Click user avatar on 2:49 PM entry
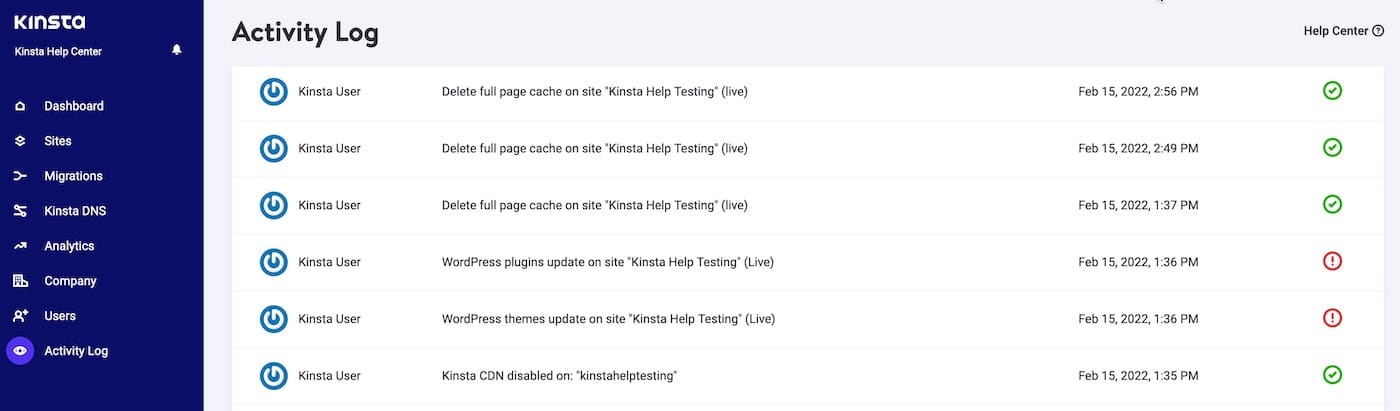The image size is (1400, 411). click(273, 148)
